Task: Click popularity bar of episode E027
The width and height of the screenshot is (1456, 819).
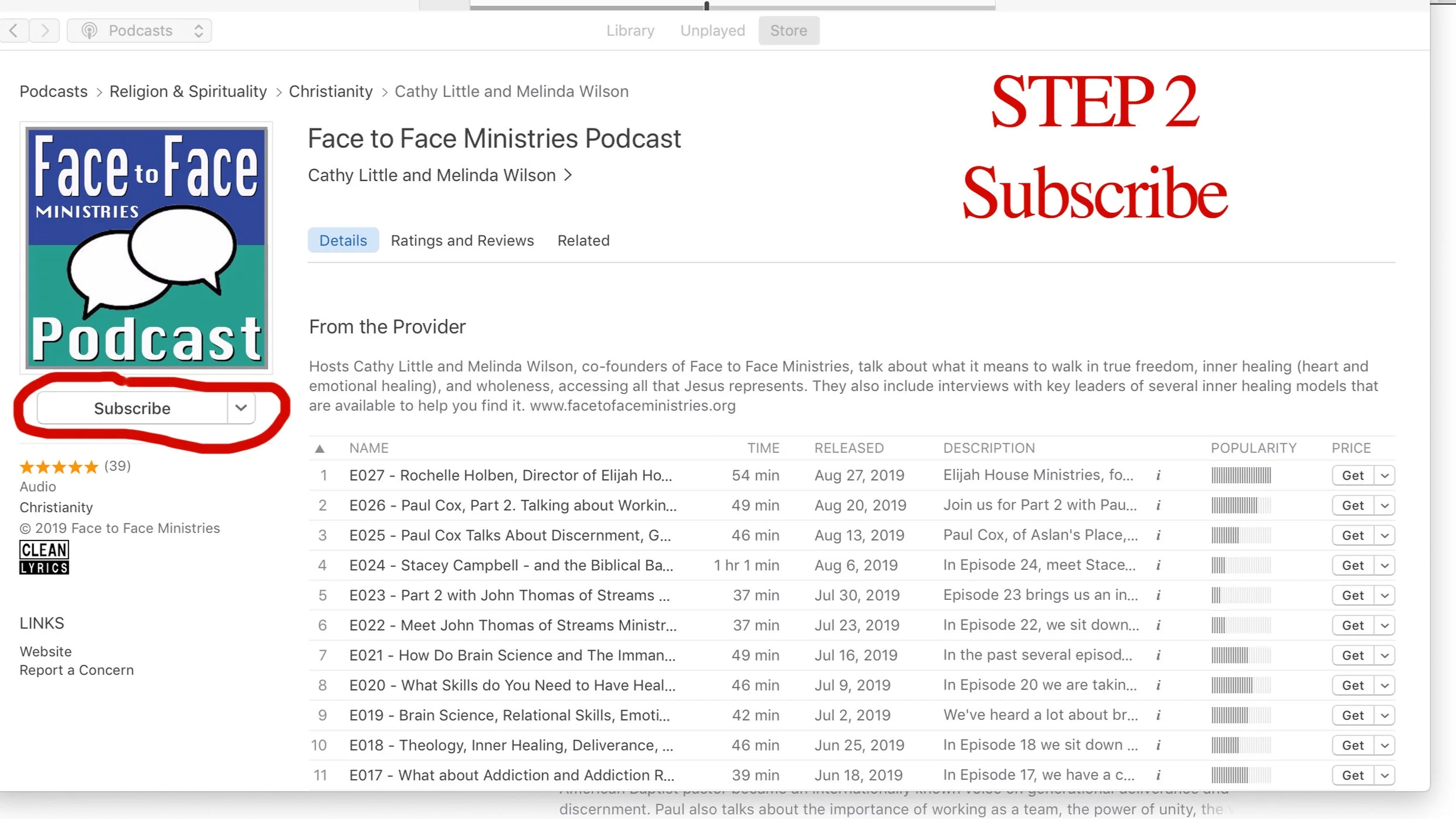Action: coord(1241,475)
